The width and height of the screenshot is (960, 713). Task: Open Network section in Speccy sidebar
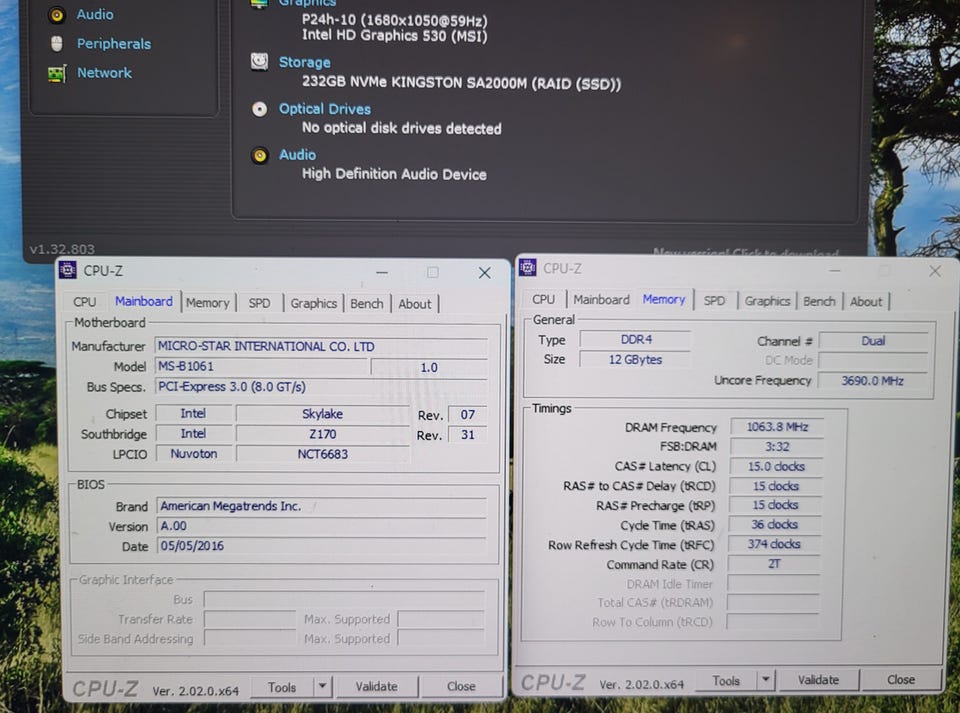pyautogui.click(x=104, y=73)
